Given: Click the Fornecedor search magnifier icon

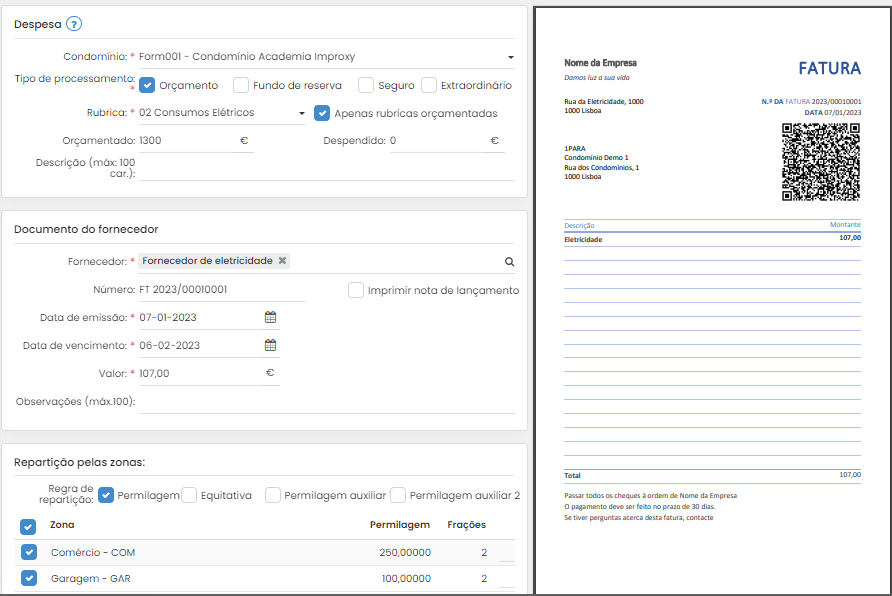Looking at the screenshot, I should [509, 262].
